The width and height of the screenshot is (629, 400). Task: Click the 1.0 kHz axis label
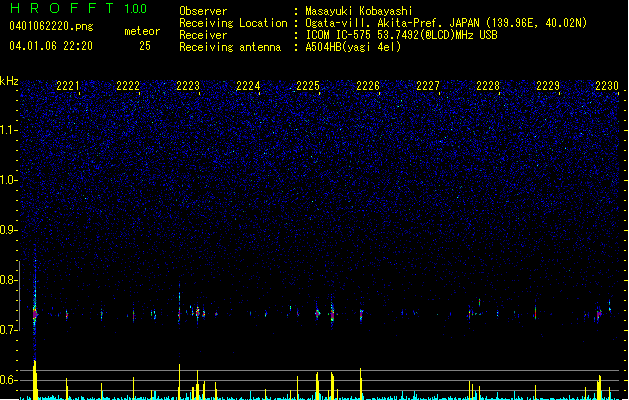(x=9, y=180)
